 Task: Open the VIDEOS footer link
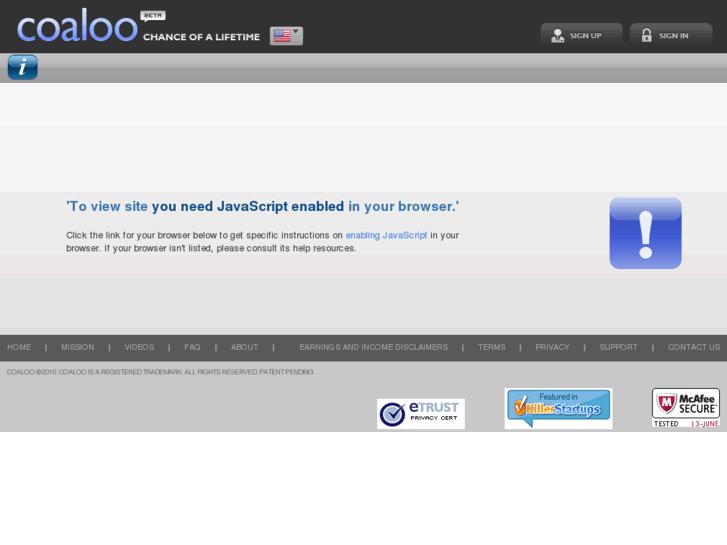[x=139, y=347]
